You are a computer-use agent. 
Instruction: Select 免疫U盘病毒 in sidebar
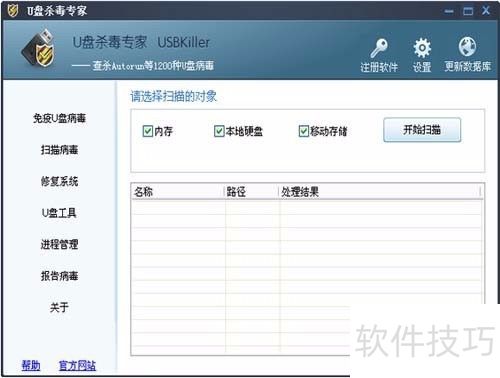coord(59,118)
